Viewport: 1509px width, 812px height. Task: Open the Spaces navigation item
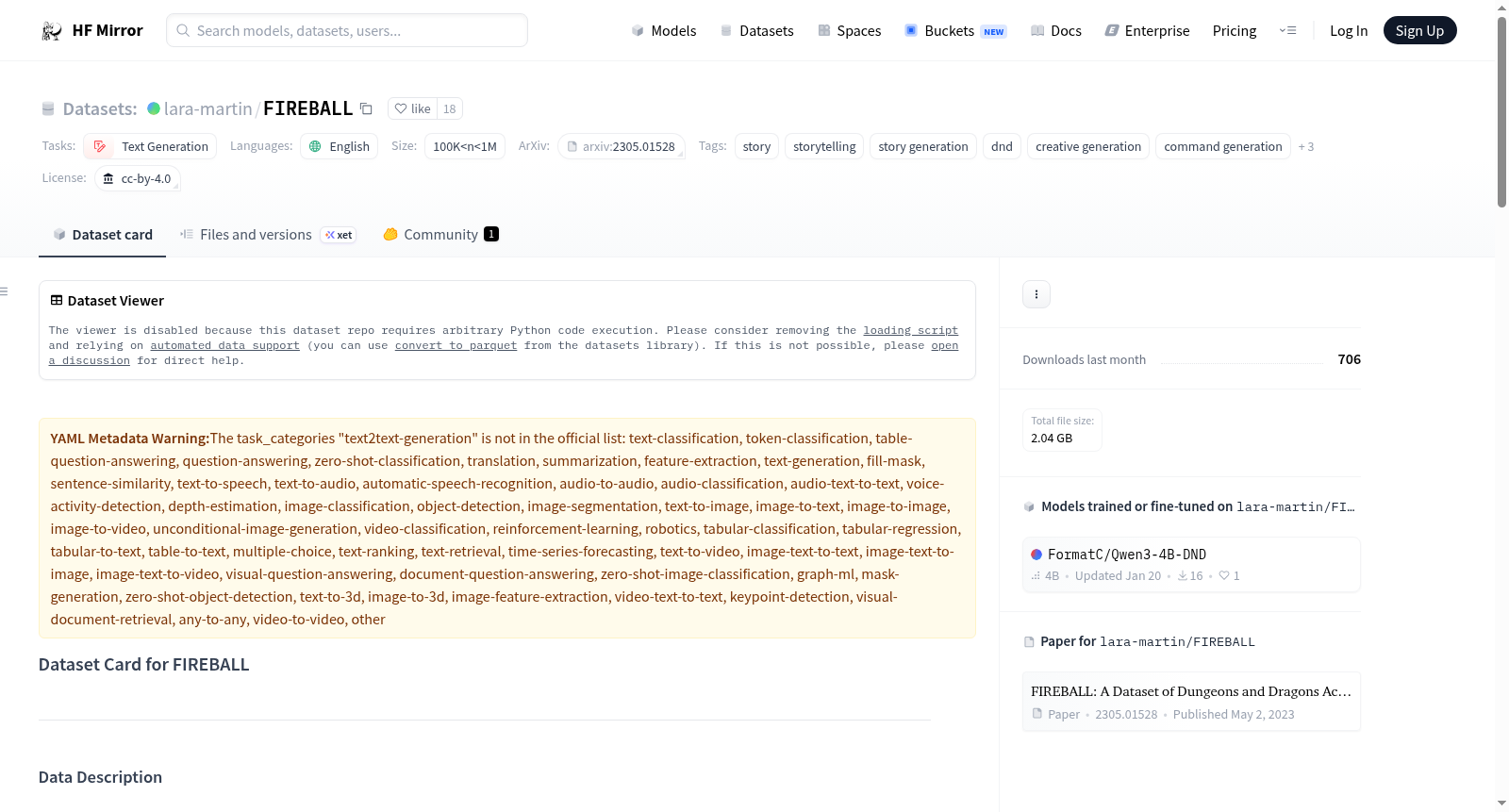[x=849, y=31]
